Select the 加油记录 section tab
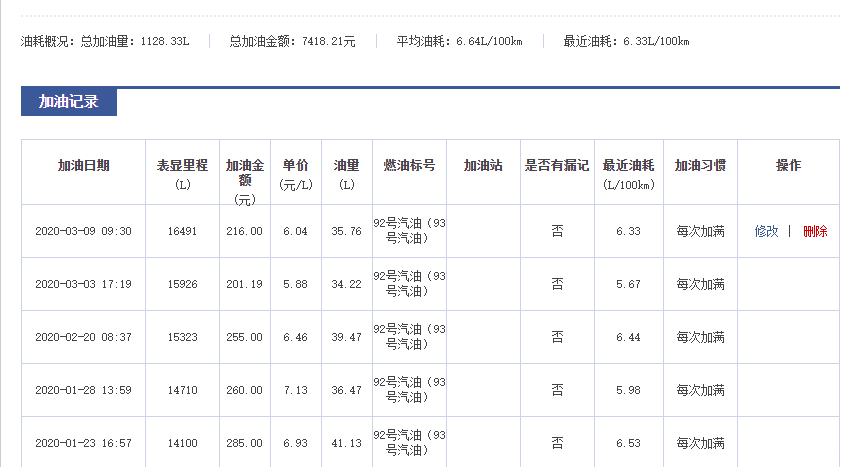The width and height of the screenshot is (841, 467). (x=69, y=102)
